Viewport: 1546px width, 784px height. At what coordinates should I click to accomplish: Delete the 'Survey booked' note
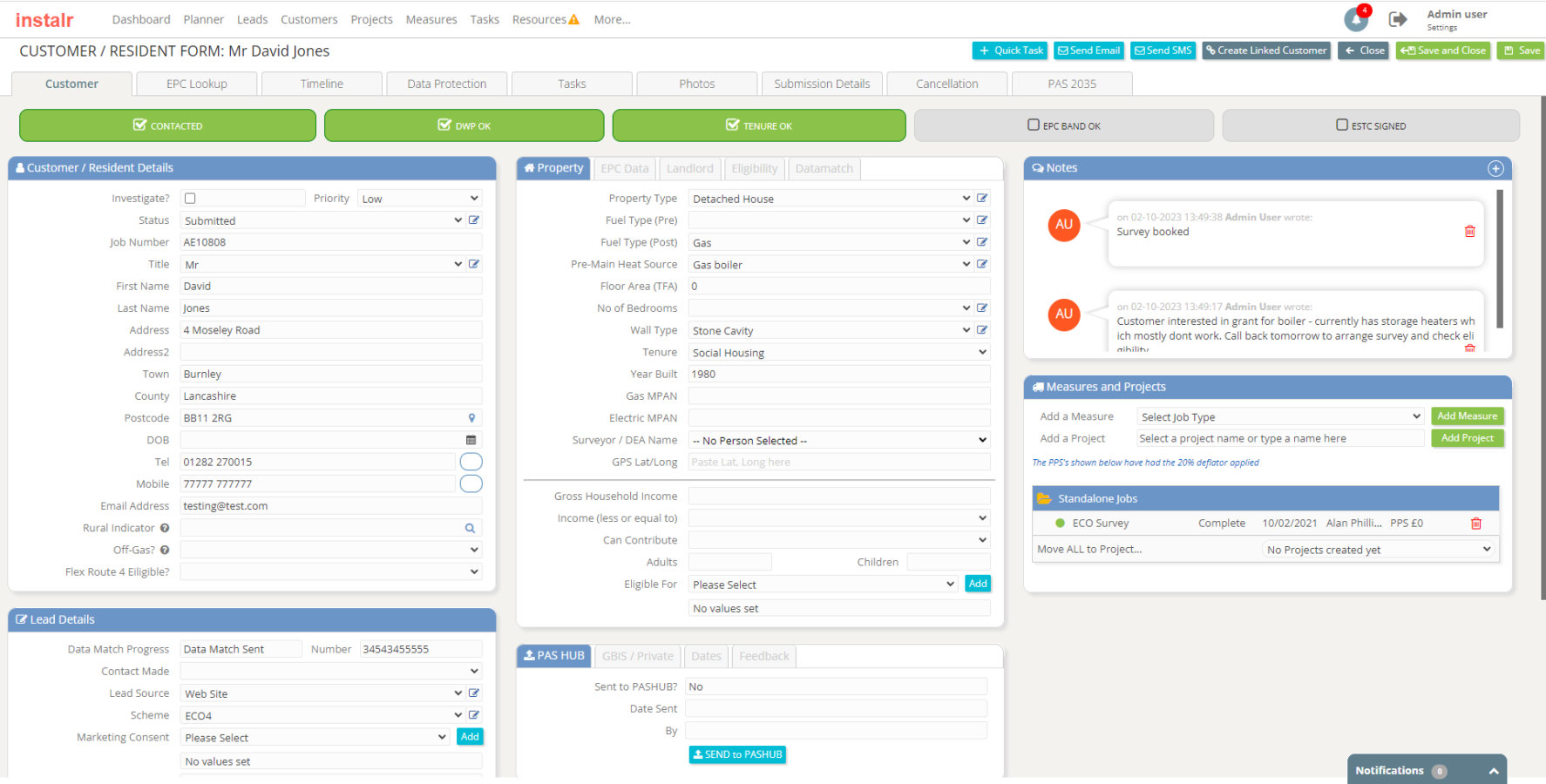(1469, 231)
